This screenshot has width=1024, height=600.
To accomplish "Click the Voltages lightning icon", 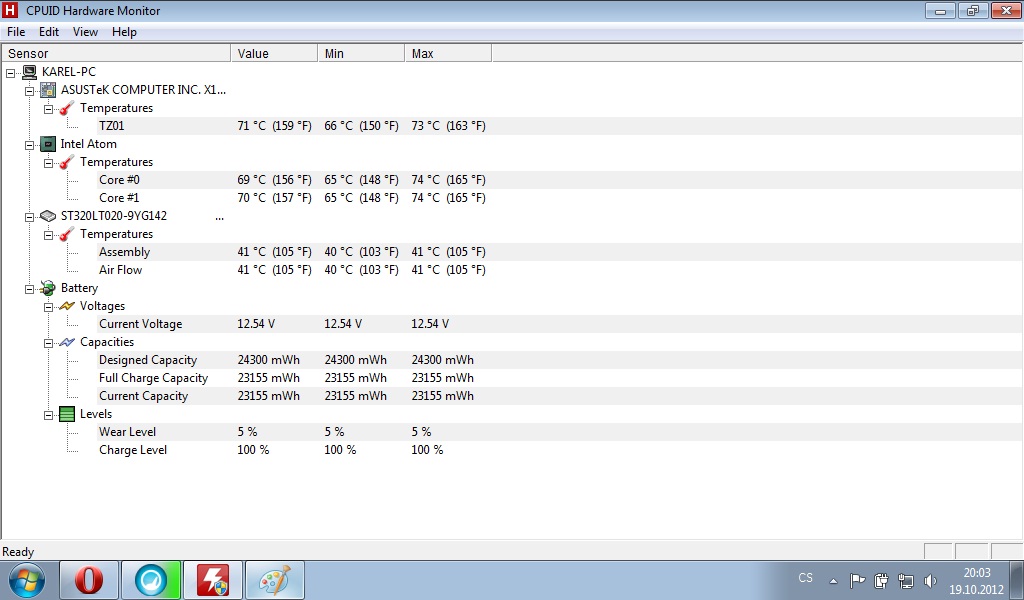I will (67, 306).
